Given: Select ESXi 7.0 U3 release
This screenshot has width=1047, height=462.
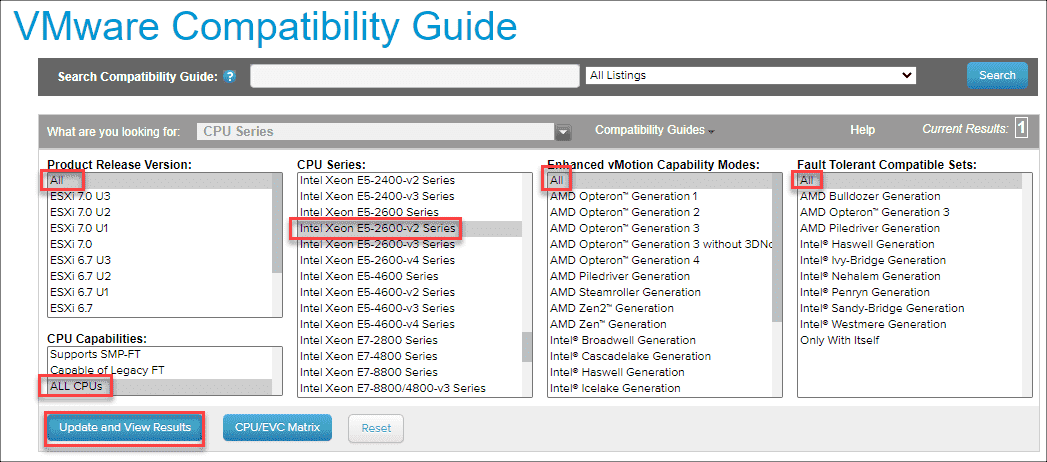Looking at the screenshot, I should tap(160, 196).
